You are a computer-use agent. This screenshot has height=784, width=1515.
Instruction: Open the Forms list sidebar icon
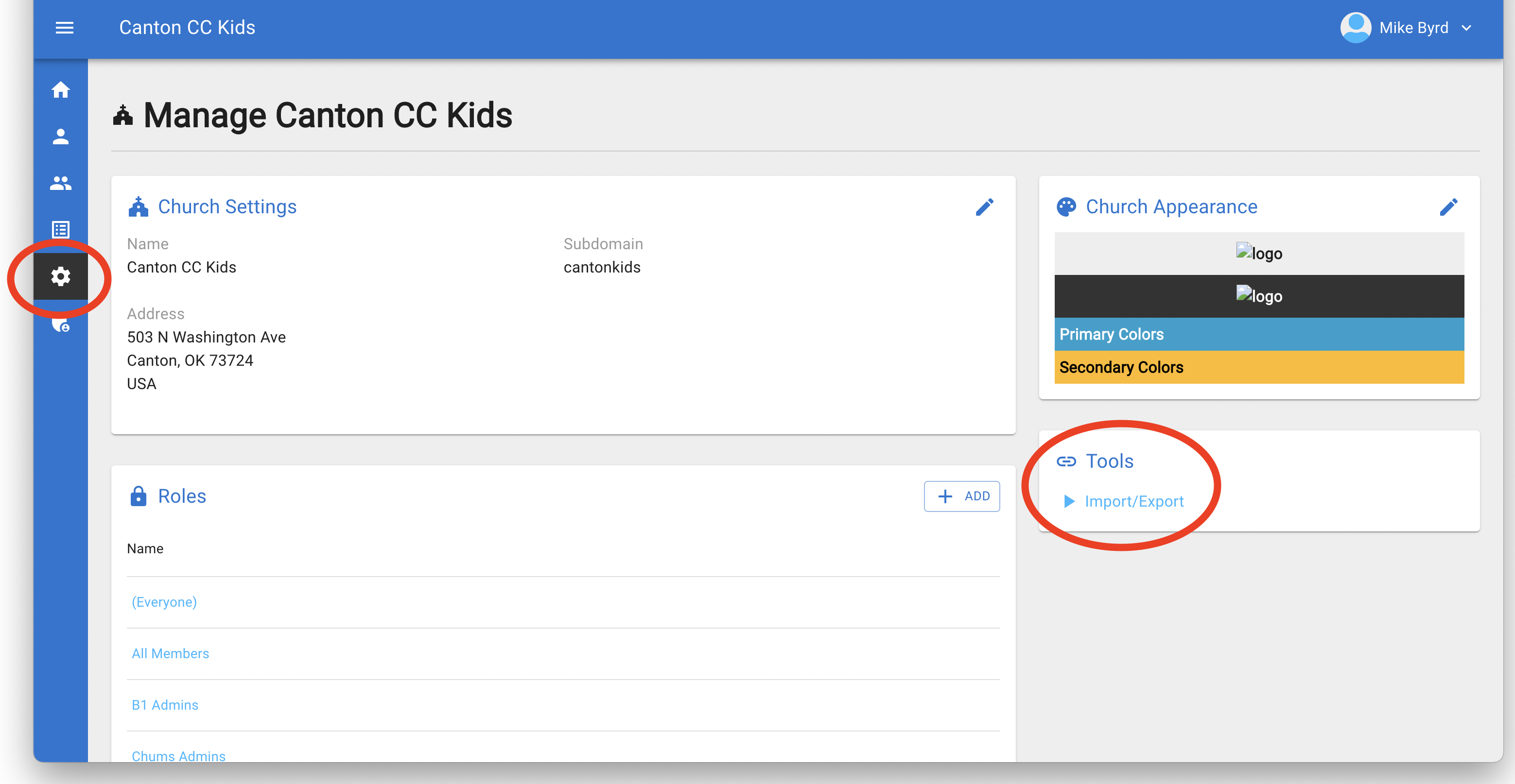tap(61, 229)
